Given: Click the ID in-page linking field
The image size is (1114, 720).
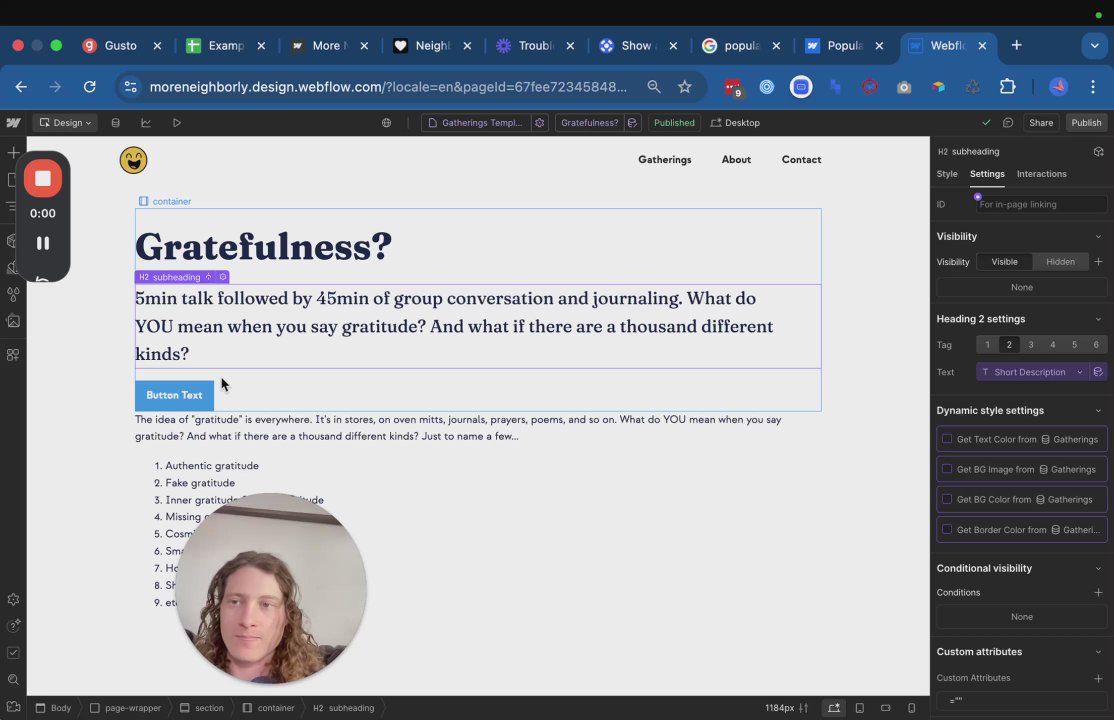Looking at the screenshot, I should 1041,205.
